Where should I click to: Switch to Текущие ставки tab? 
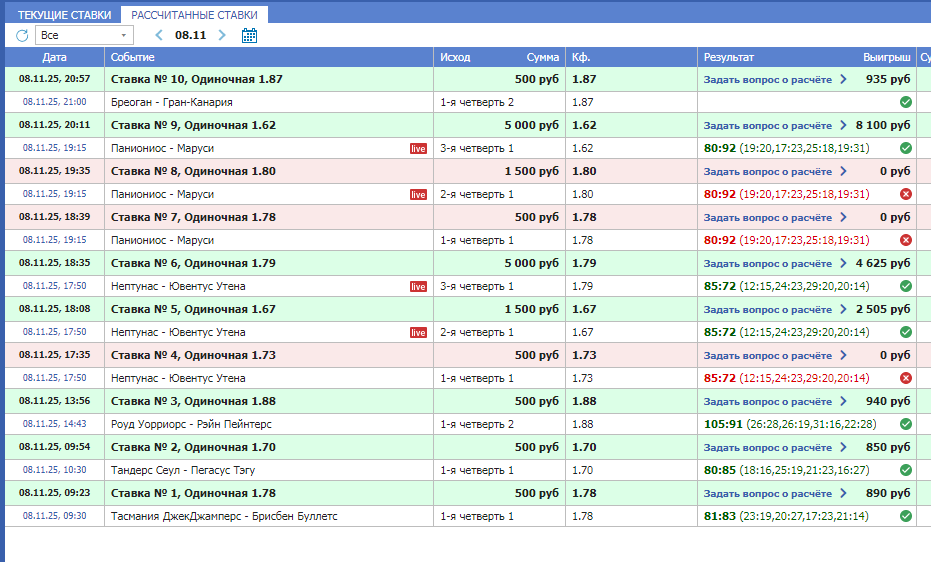pos(64,15)
